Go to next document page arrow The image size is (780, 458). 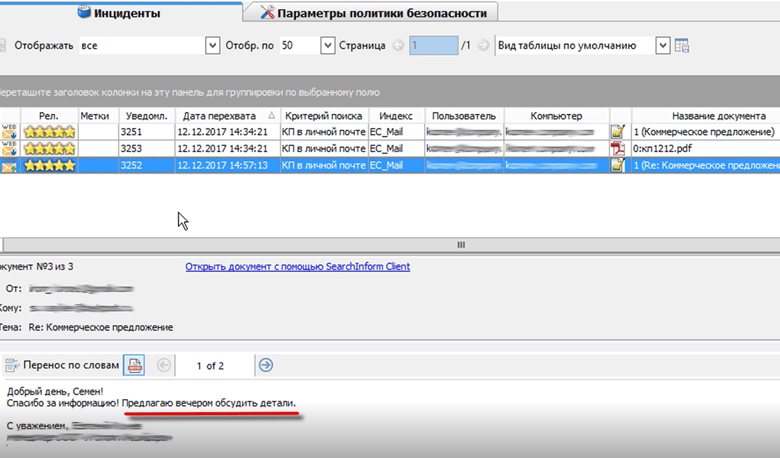[x=266, y=366]
